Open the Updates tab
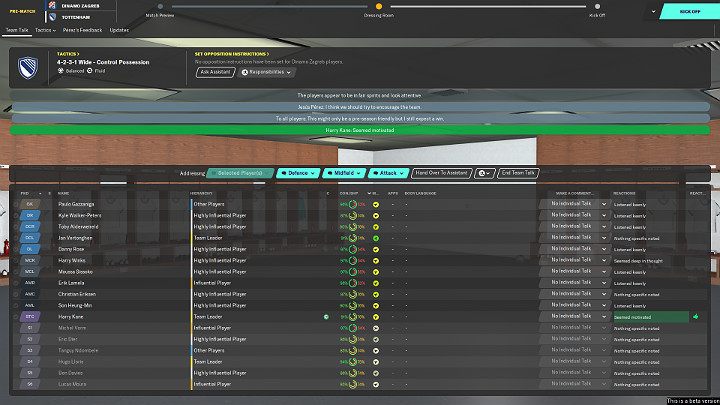The image size is (720, 405). [119, 30]
